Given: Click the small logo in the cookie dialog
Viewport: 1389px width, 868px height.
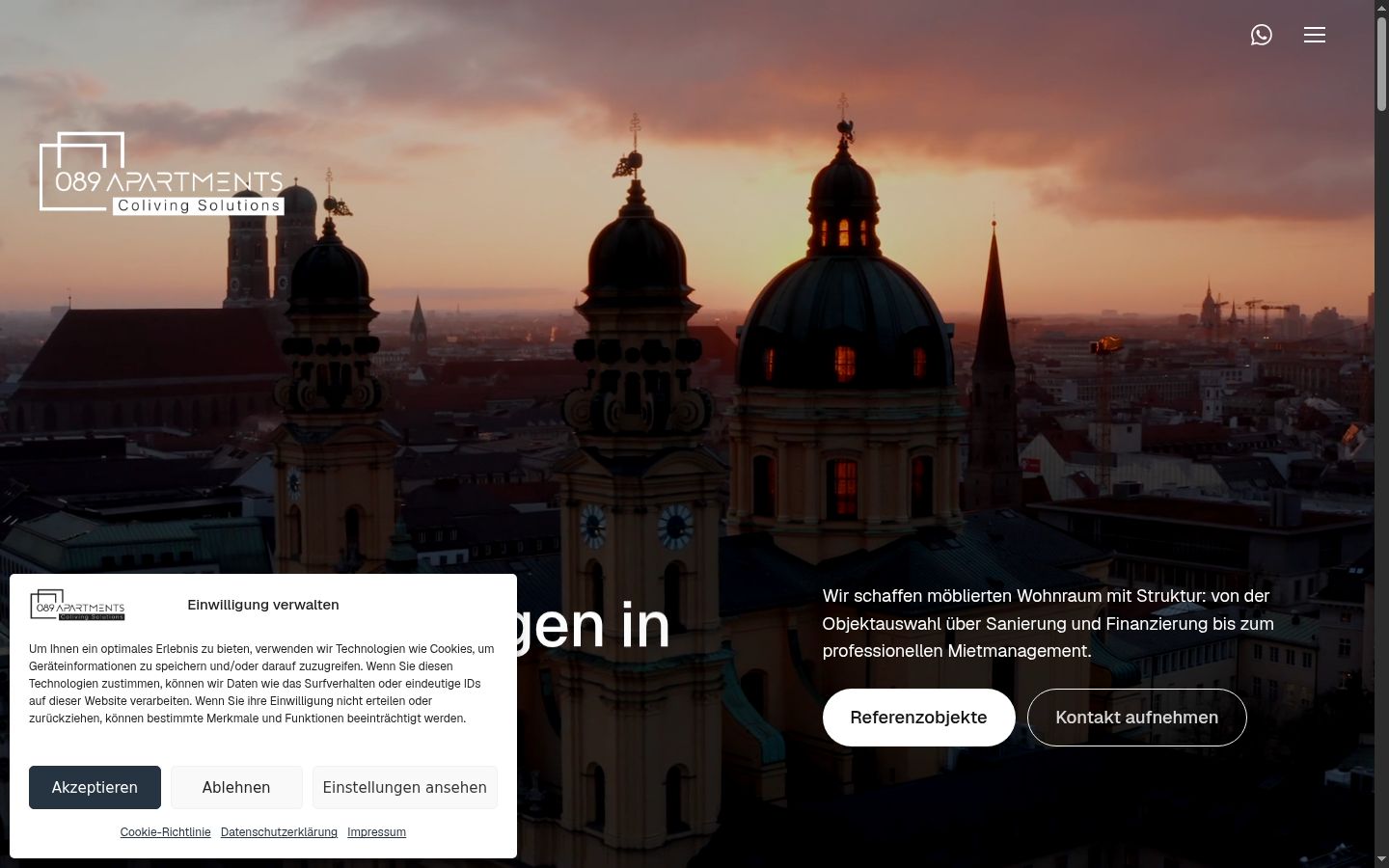Looking at the screenshot, I should click(77, 605).
